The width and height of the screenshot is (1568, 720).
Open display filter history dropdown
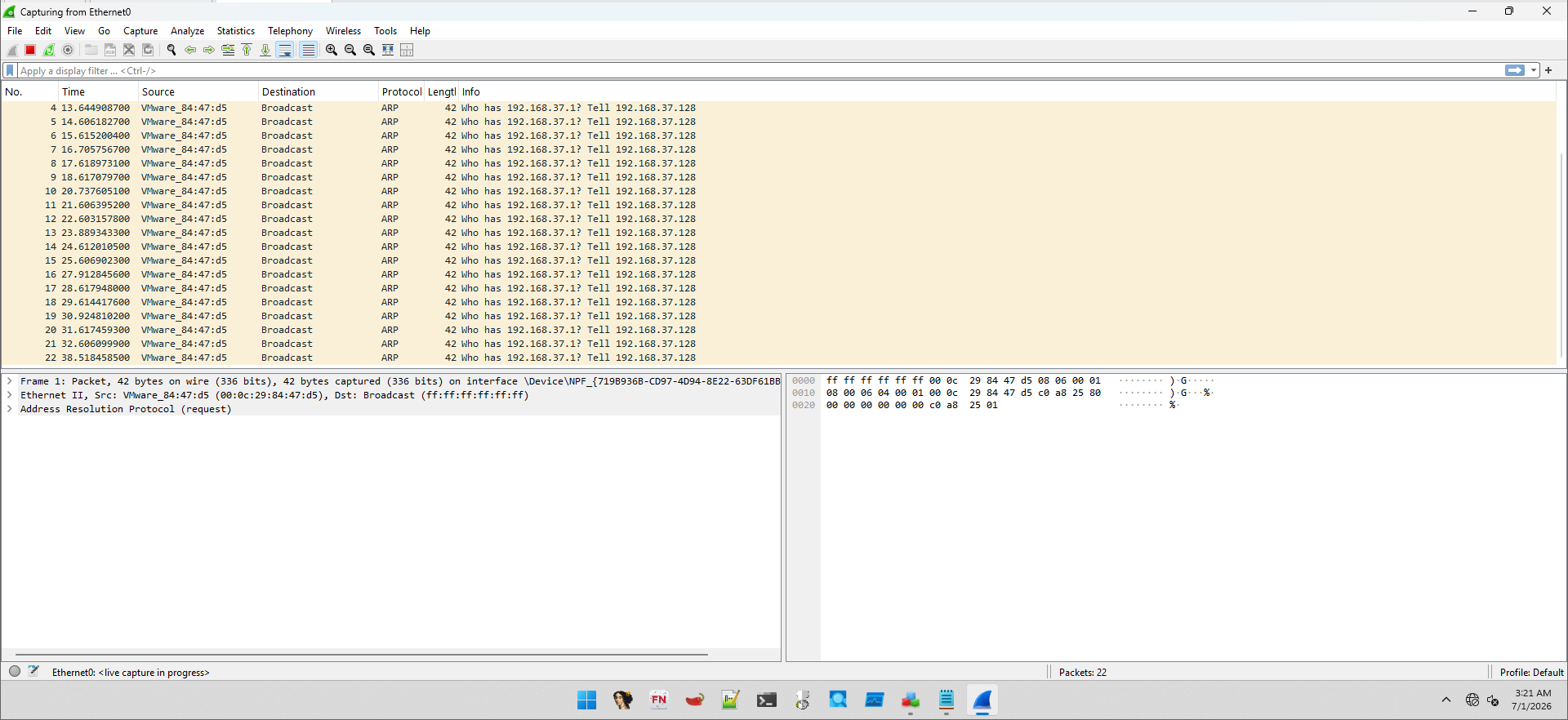[1534, 71]
